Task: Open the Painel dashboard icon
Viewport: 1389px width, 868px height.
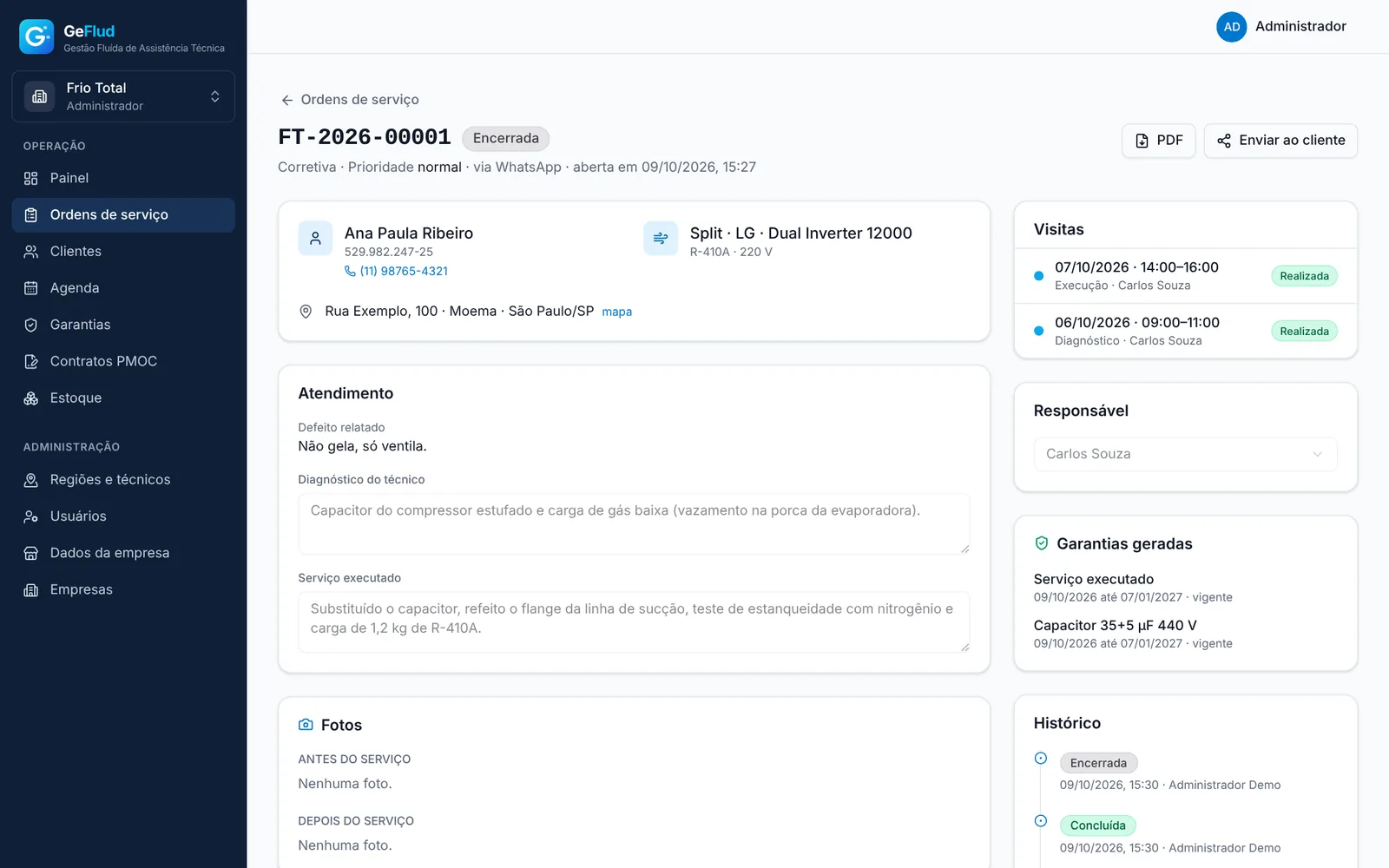Action: [x=31, y=178]
